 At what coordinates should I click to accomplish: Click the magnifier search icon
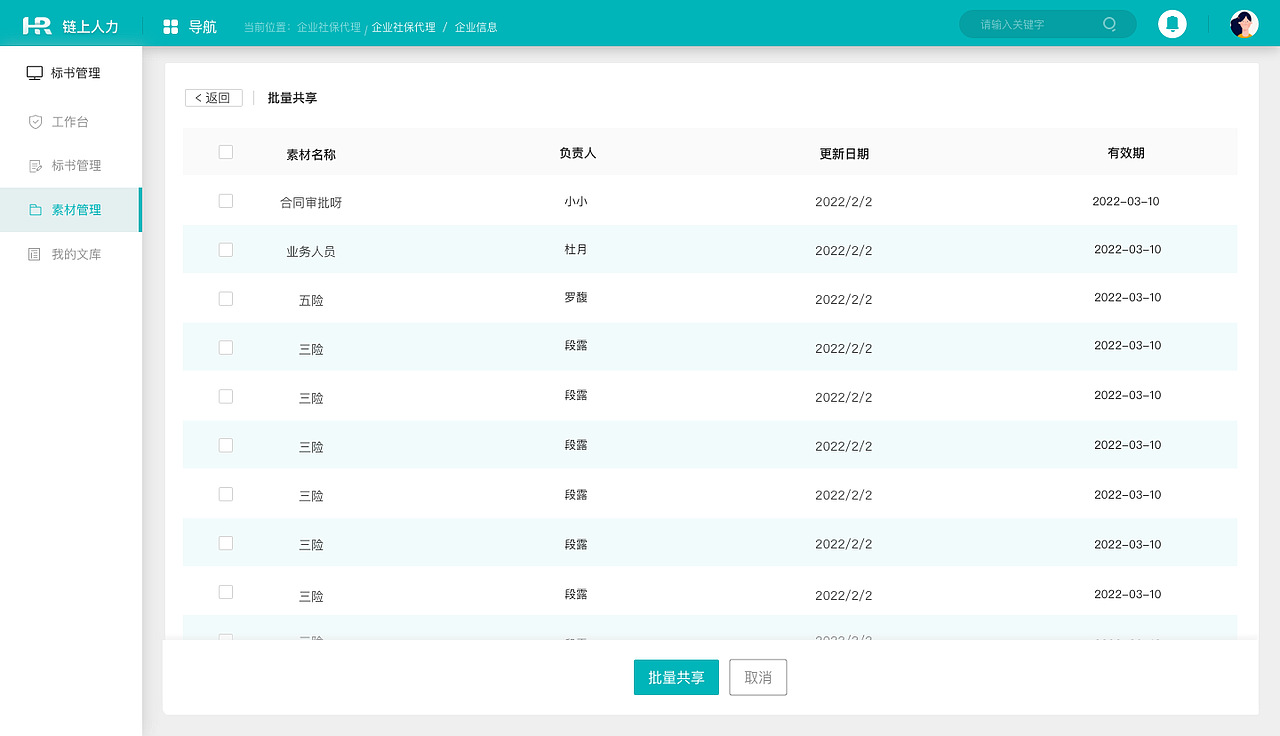[x=1109, y=24]
